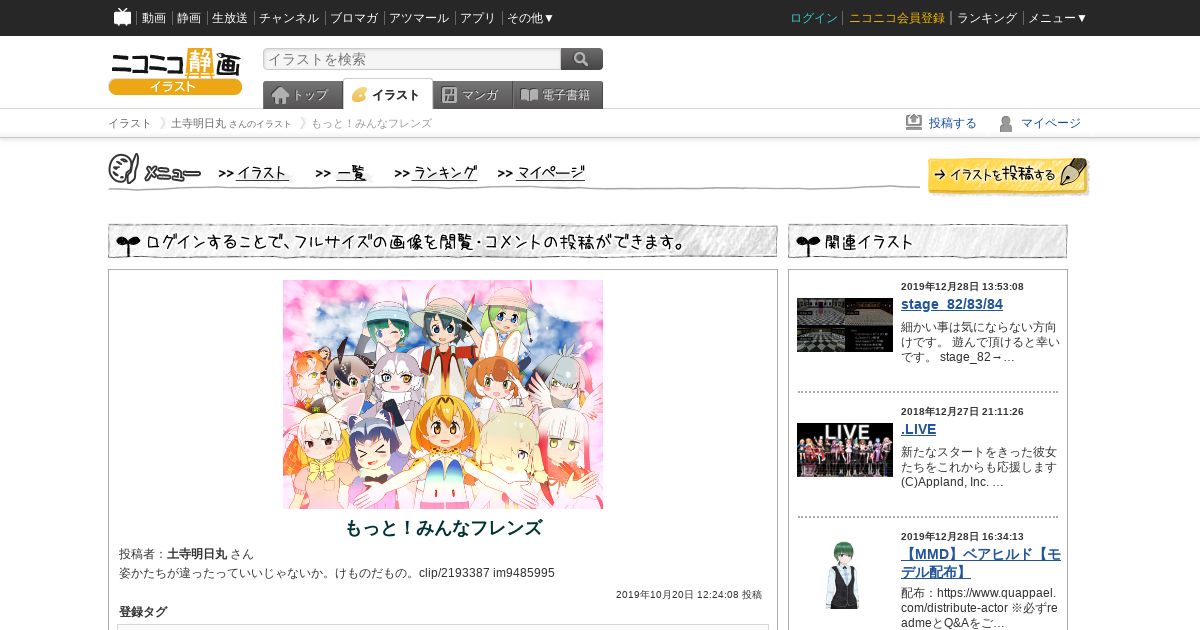Image resolution: width=1200 pixels, height=630 pixels.
Task: Open the 生放送 top menu item
Action: click(x=230, y=18)
